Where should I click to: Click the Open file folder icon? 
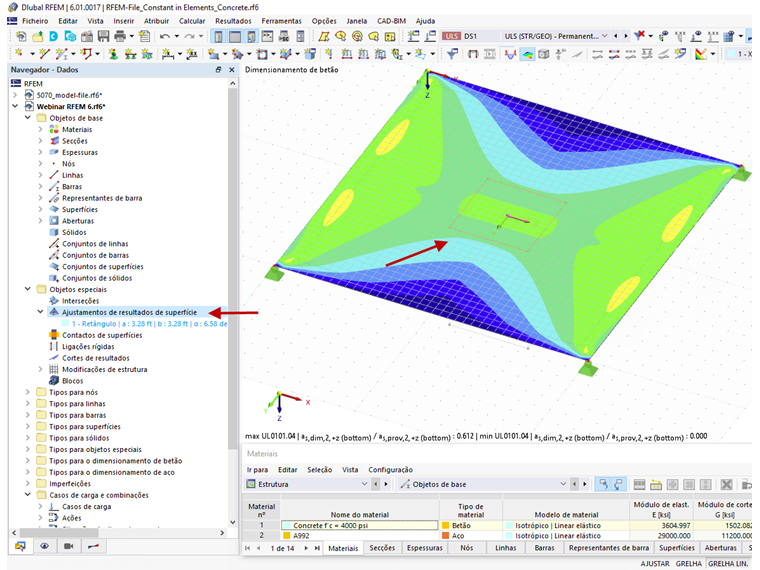pos(37,36)
